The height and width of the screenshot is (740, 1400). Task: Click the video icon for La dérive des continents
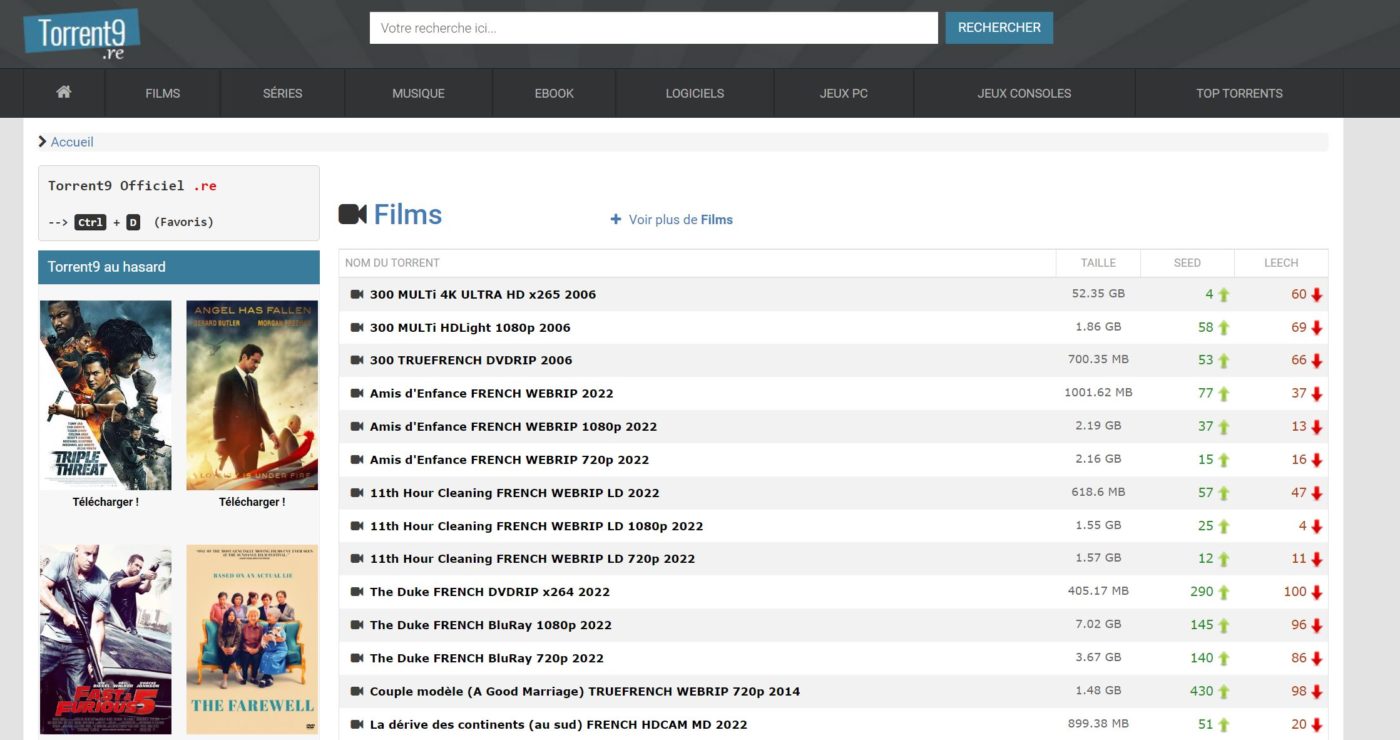coord(357,724)
